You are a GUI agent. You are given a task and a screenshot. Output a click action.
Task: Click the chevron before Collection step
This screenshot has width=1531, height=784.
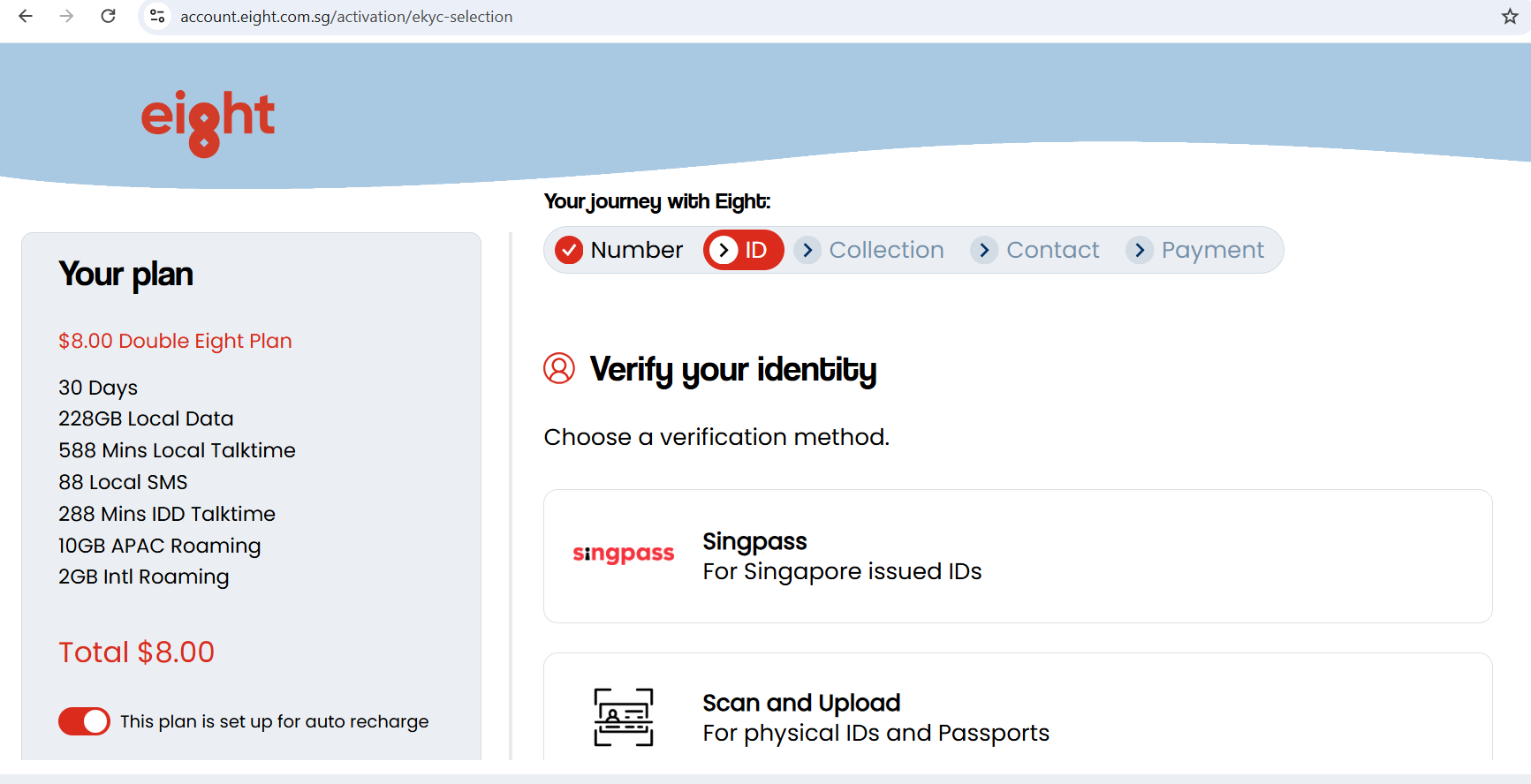[807, 250]
